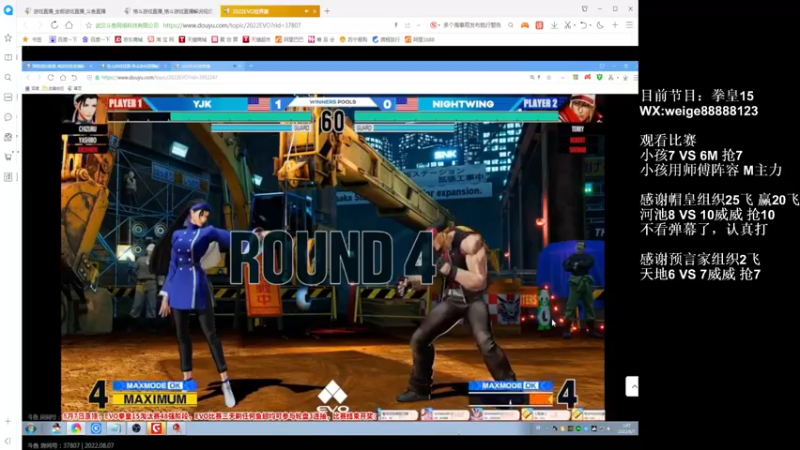
Task: Open downloads in the outer browser toolbar
Action: tap(554, 25)
